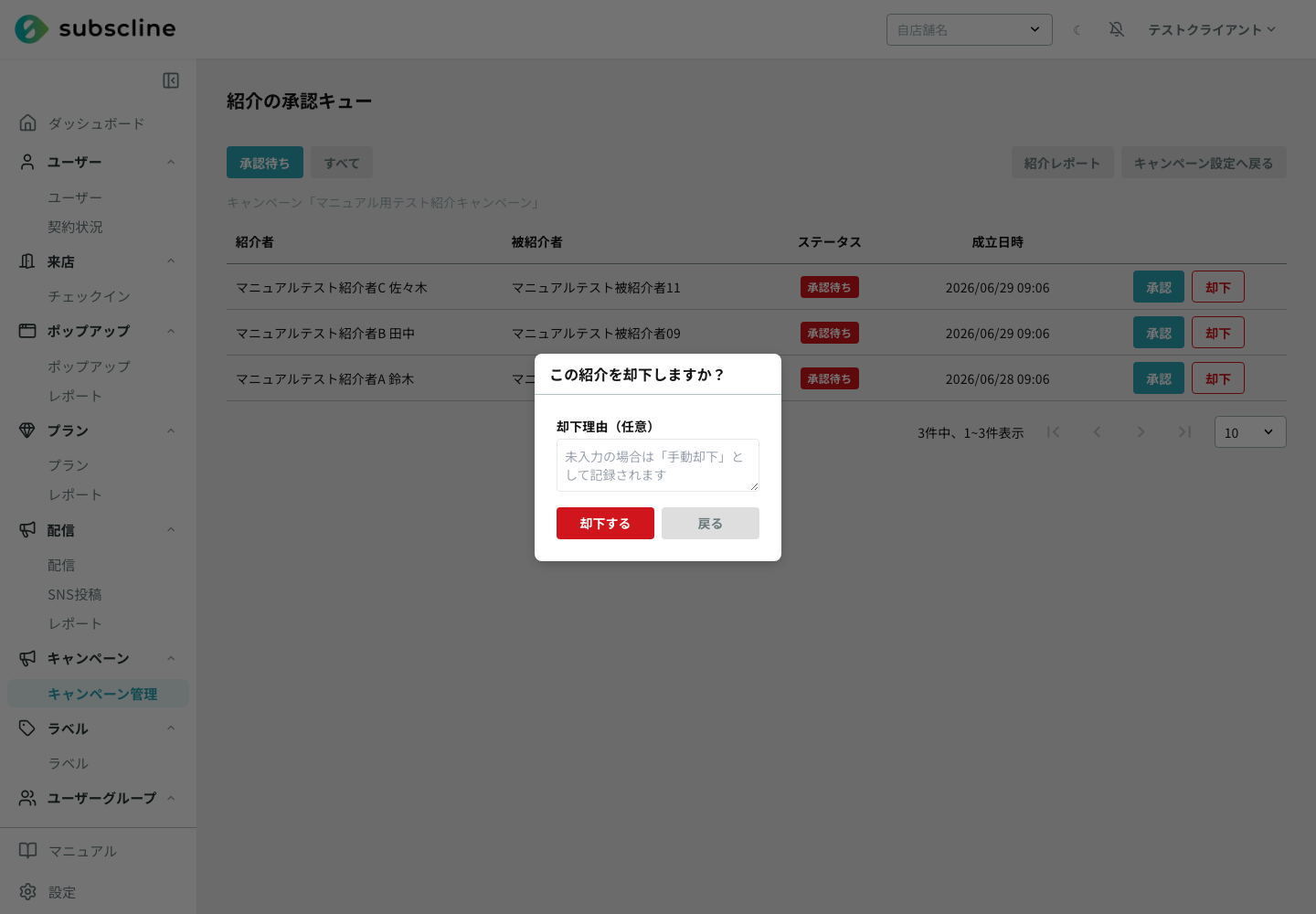The image size is (1316, 914).
Task: Click the 紹介レポート button
Action: point(1062,163)
